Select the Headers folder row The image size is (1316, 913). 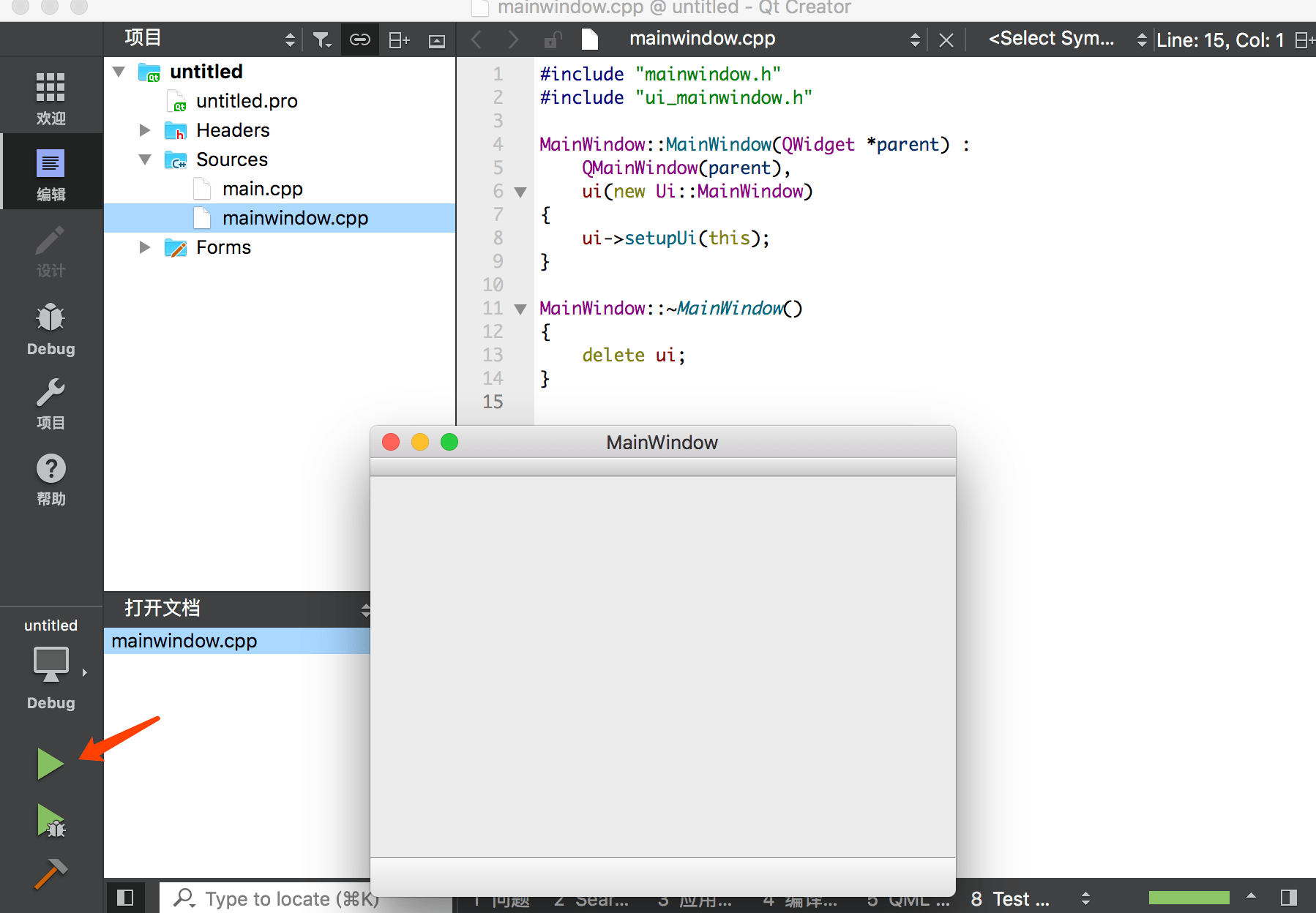click(x=280, y=130)
